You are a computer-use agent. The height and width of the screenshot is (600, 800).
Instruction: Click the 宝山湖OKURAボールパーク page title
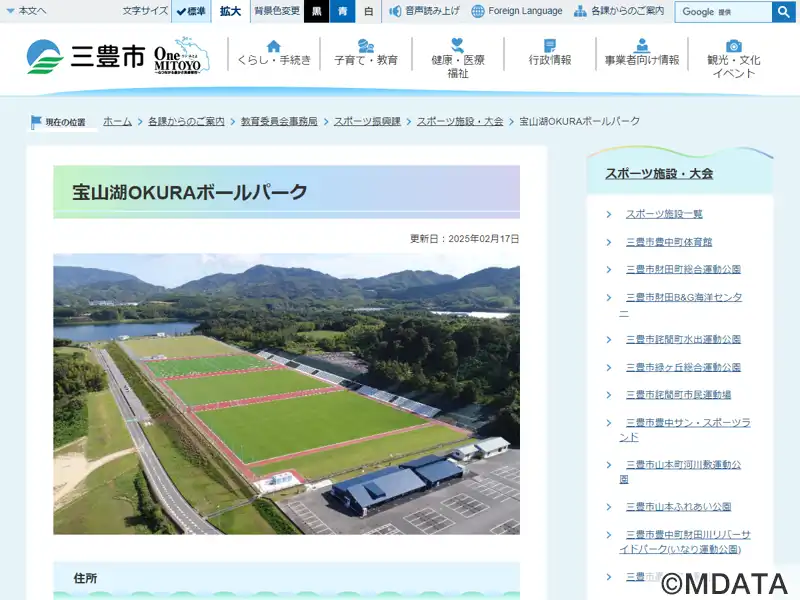(189, 192)
